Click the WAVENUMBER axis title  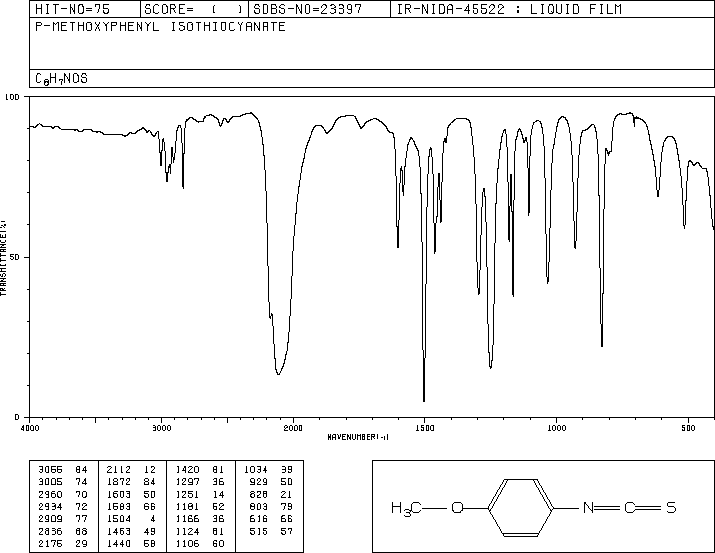pos(358,437)
